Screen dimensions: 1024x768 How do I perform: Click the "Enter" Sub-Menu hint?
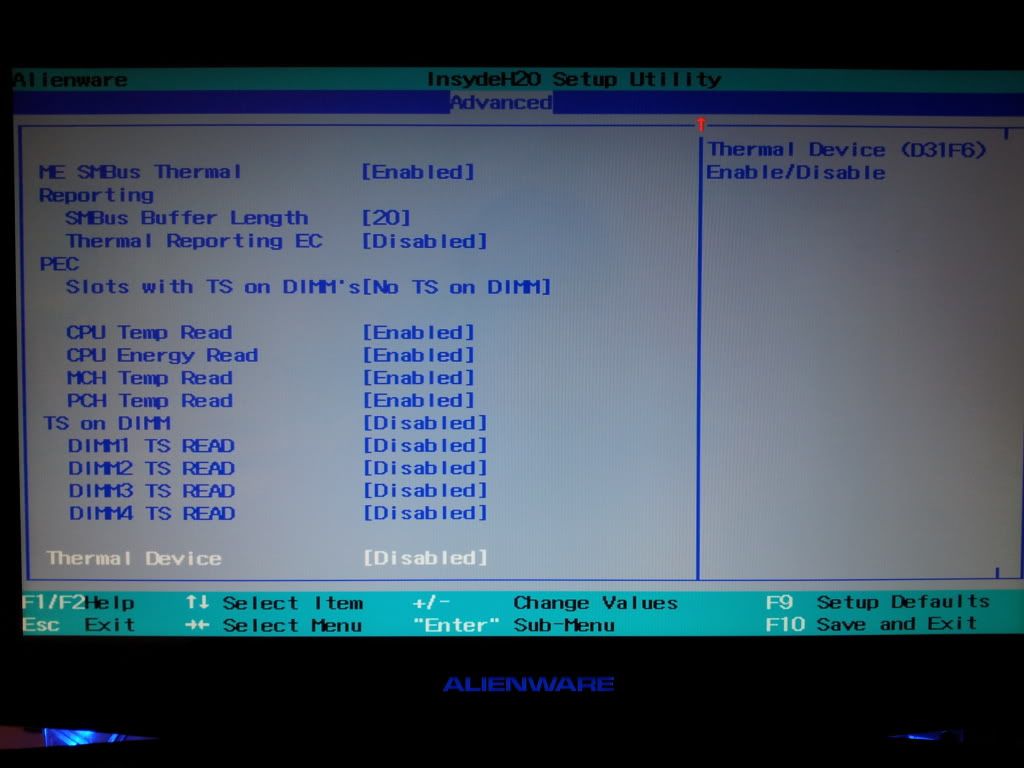tap(514, 625)
